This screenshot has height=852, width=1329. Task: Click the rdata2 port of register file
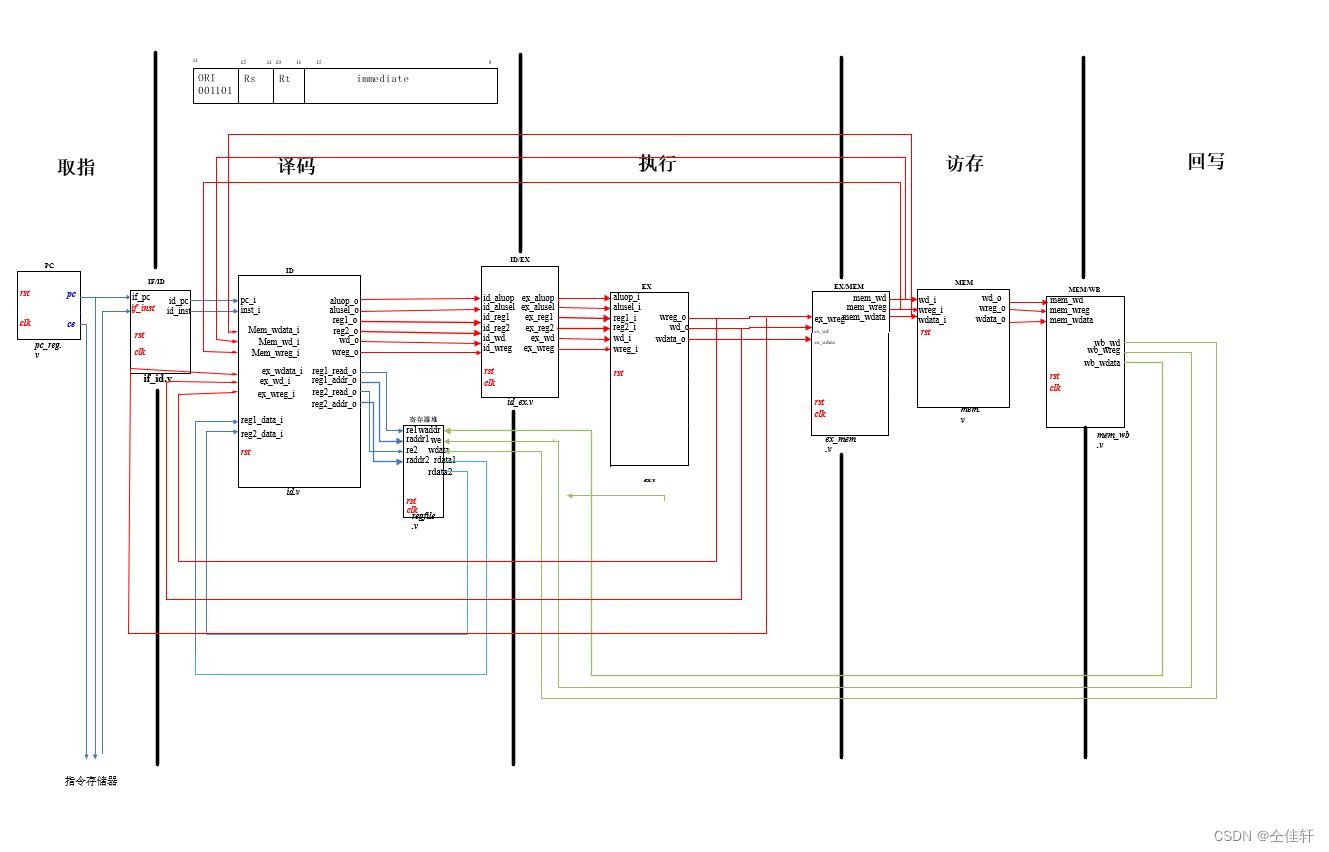pos(440,472)
